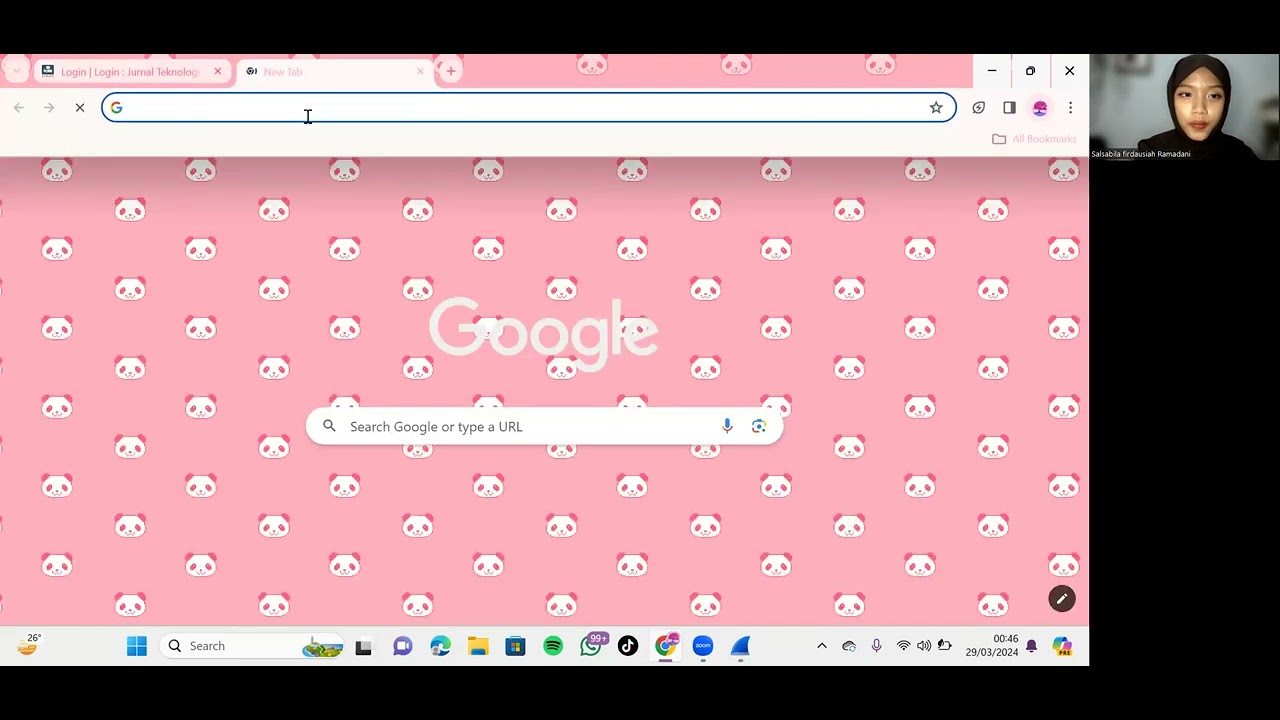
Task: Open the blue fin app on taskbar
Action: [x=740, y=646]
